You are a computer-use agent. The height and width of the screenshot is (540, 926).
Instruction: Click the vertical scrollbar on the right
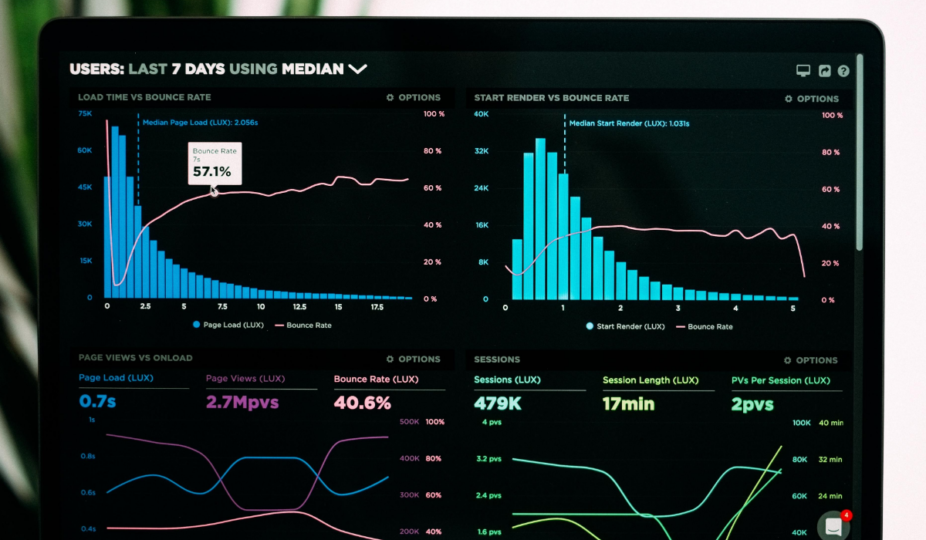pyautogui.click(x=860, y=150)
